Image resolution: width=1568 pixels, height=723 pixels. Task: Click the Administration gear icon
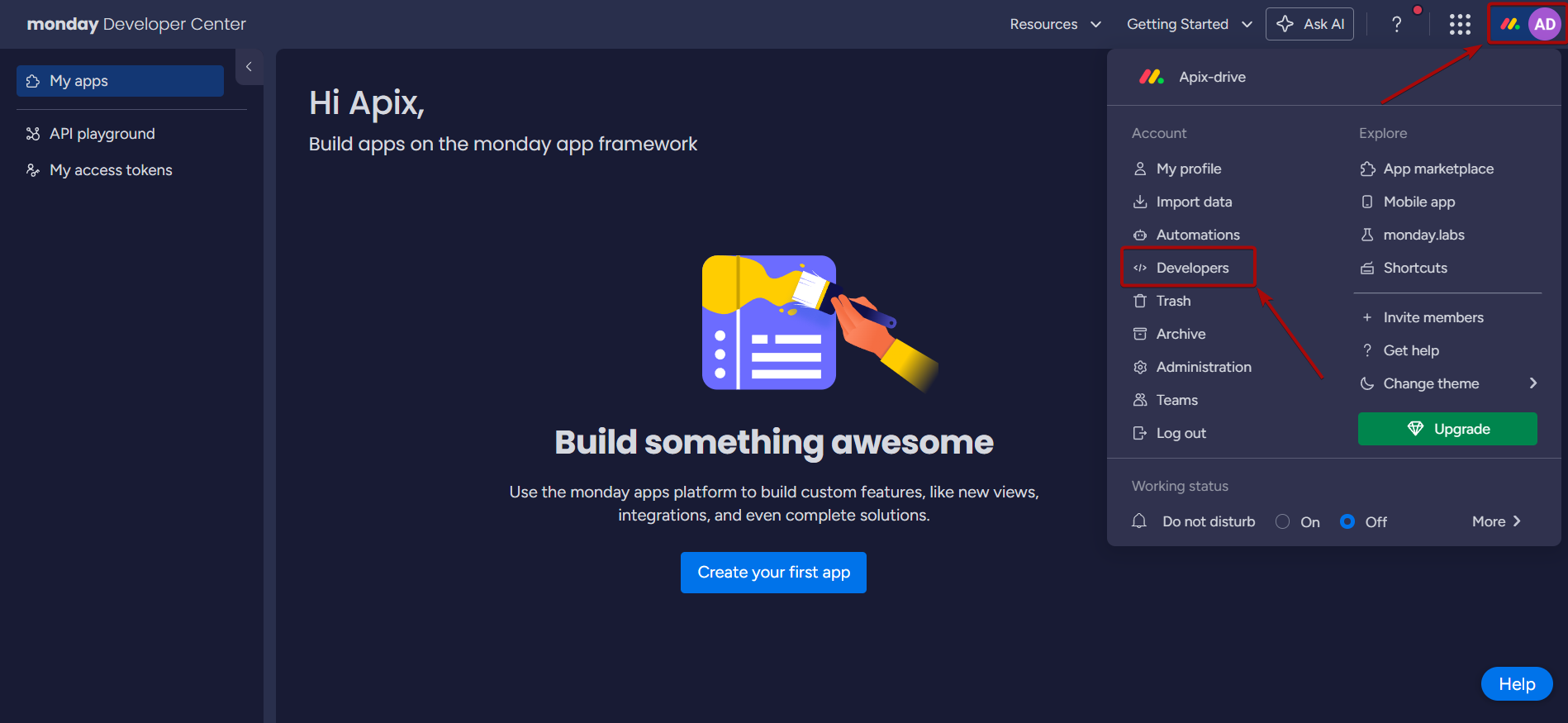(x=1140, y=367)
